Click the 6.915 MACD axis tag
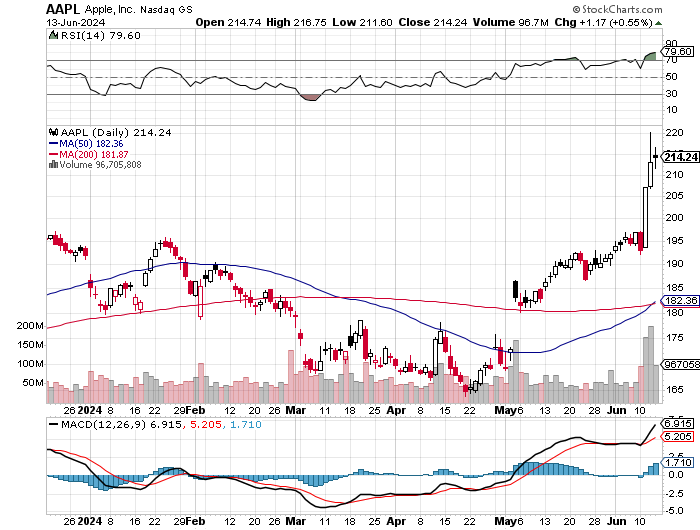The image size is (700, 530). (678, 423)
